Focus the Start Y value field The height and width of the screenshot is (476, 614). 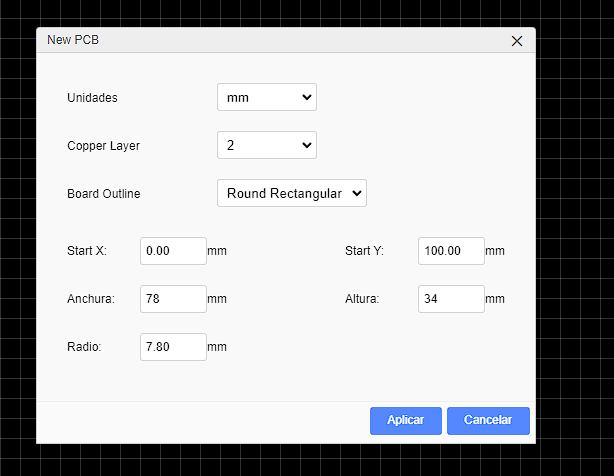tap(451, 251)
